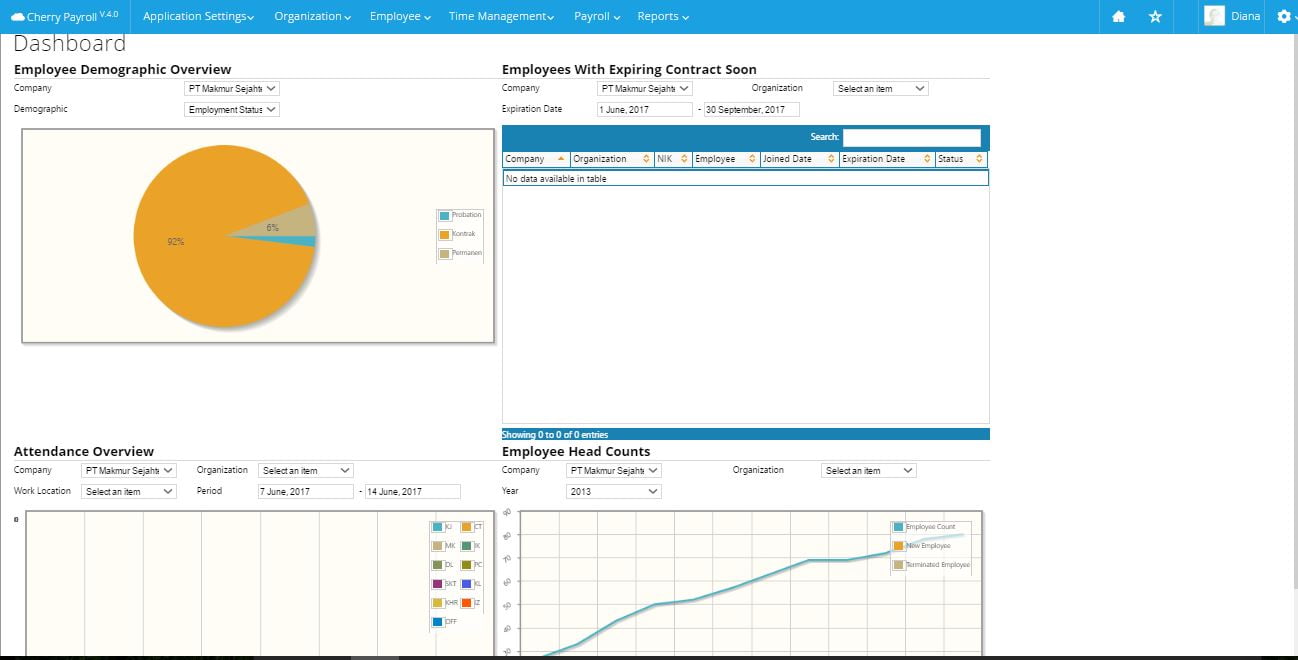The height and width of the screenshot is (660, 1298).
Task: Click the Permanen legend color swatch
Action: coord(445,254)
